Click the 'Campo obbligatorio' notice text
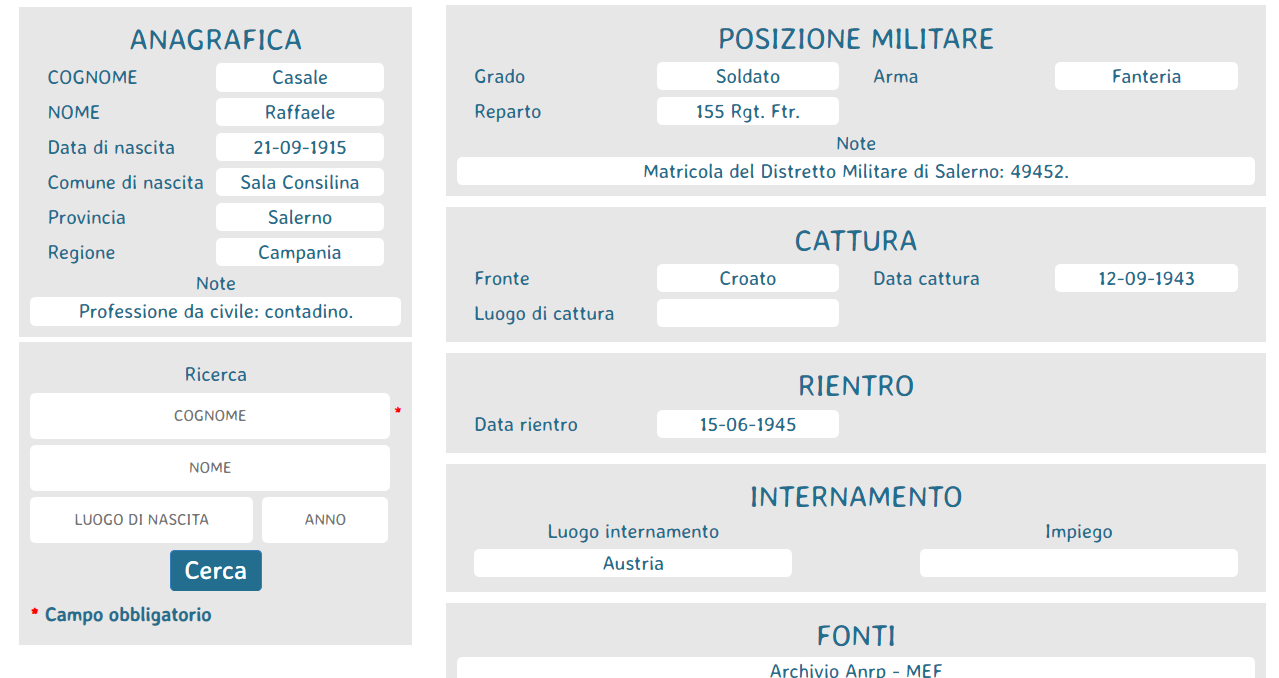Viewport: 1279px width, 678px height. click(x=128, y=614)
